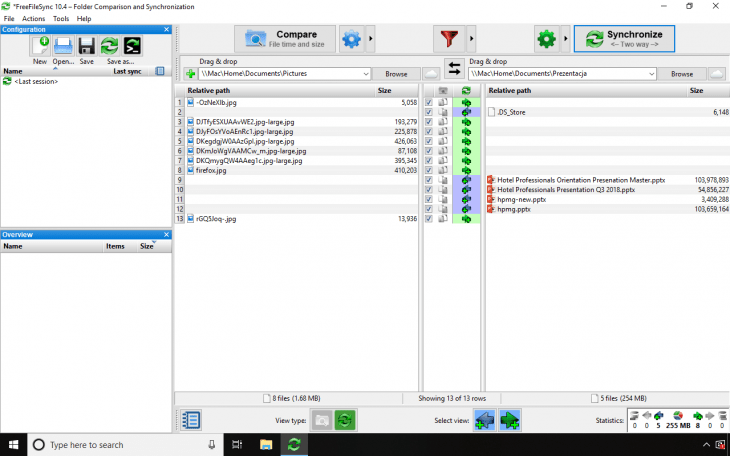Start the Compare button

coord(285,39)
